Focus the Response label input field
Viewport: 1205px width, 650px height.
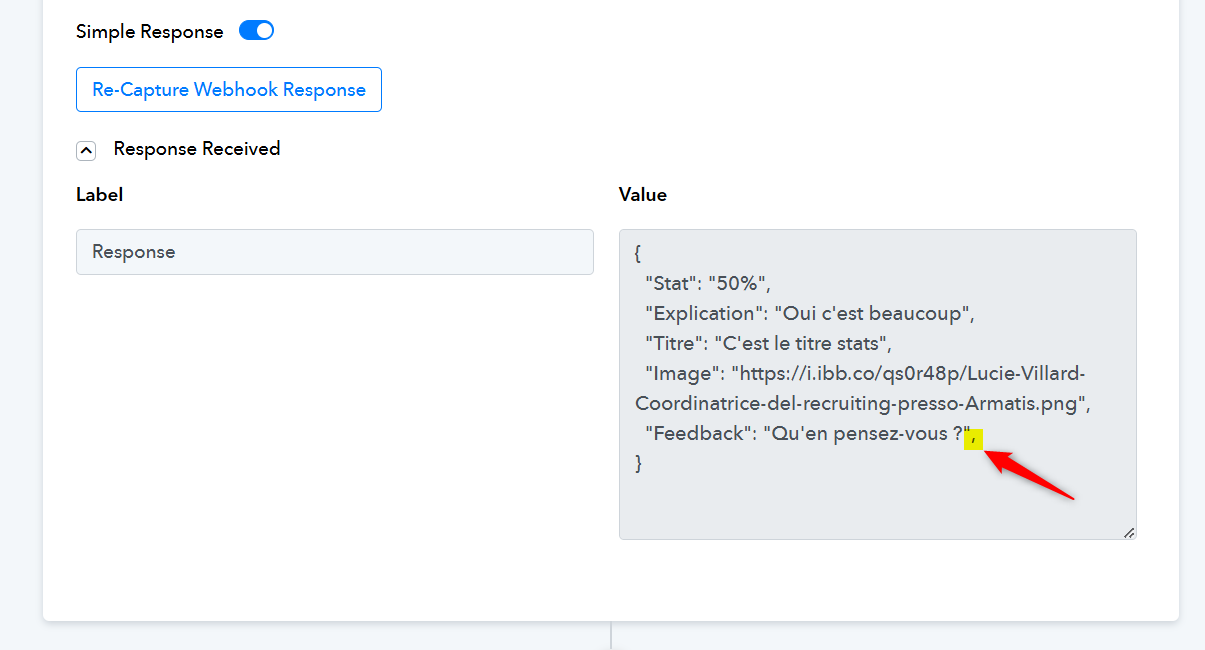(x=335, y=252)
